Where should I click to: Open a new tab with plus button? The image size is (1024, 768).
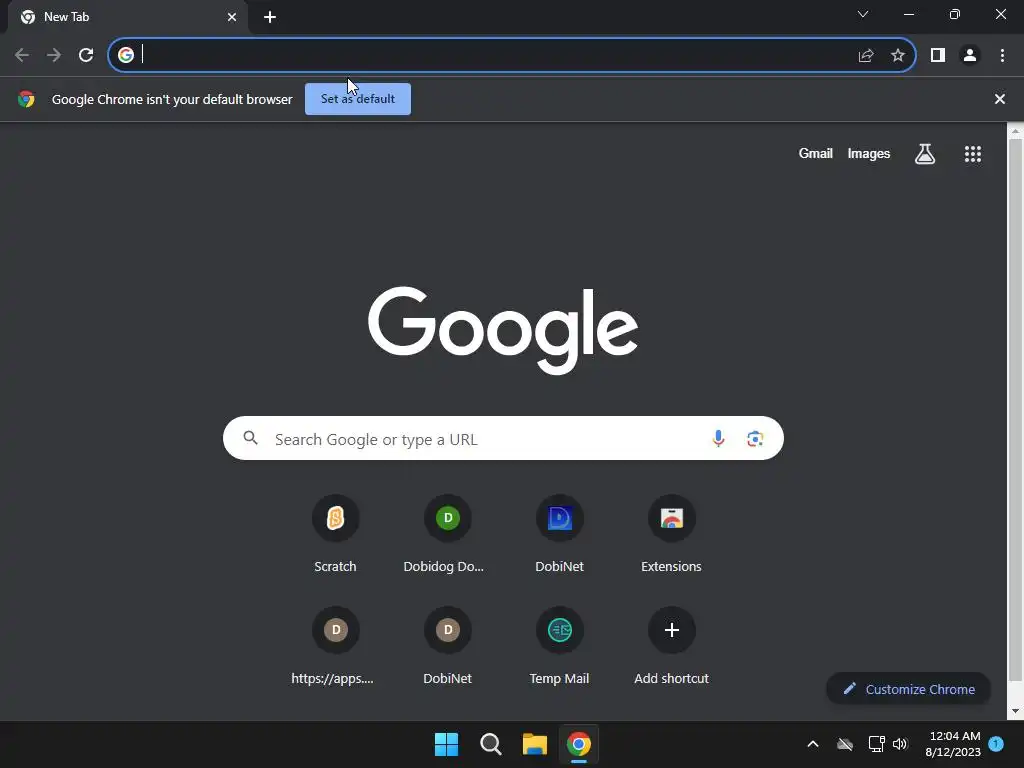(270, 17)
